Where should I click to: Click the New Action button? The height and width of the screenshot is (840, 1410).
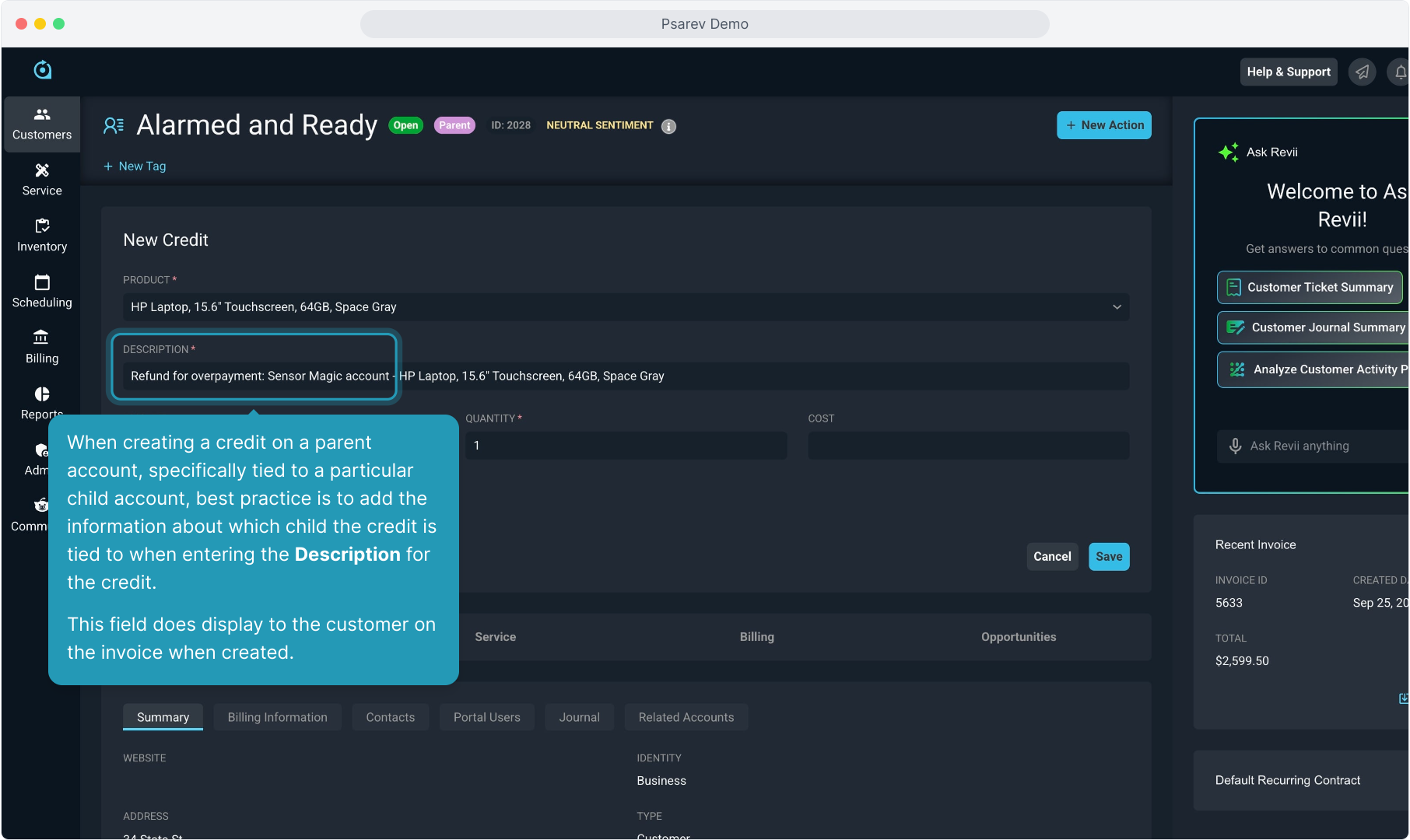tap(1103, 125)
